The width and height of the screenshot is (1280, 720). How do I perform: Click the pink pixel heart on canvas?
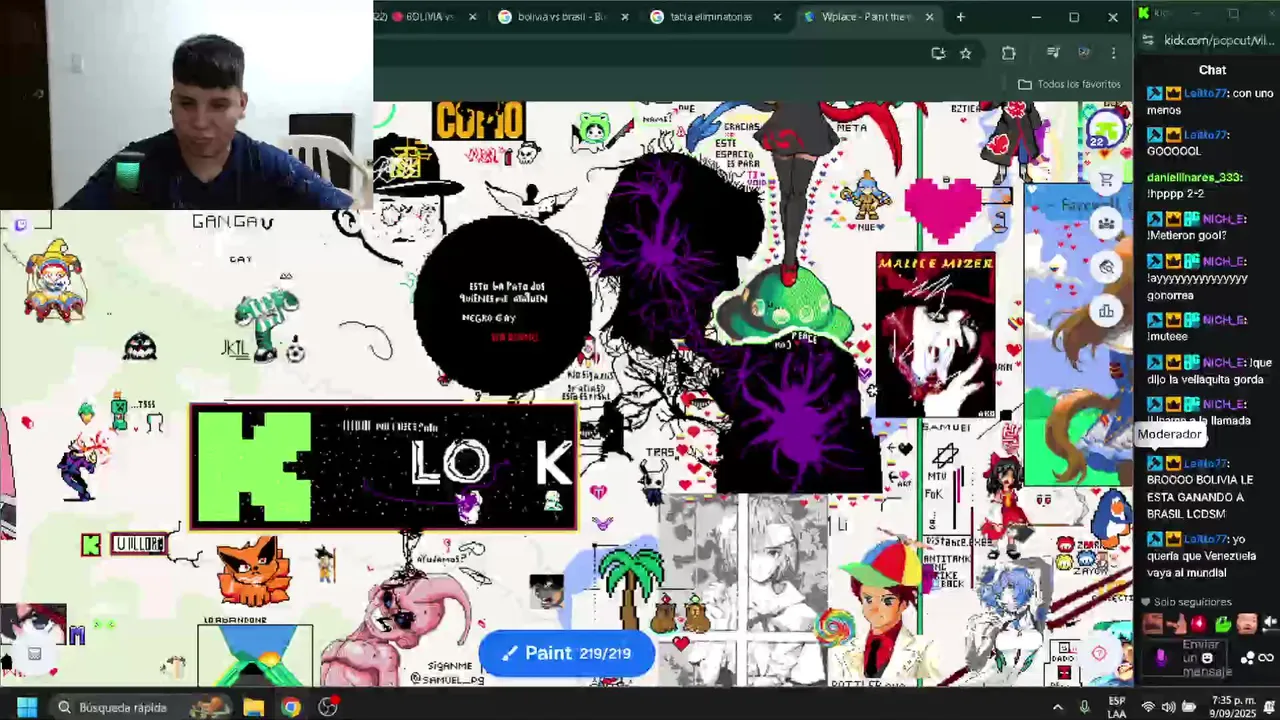[x=944, y=209]
